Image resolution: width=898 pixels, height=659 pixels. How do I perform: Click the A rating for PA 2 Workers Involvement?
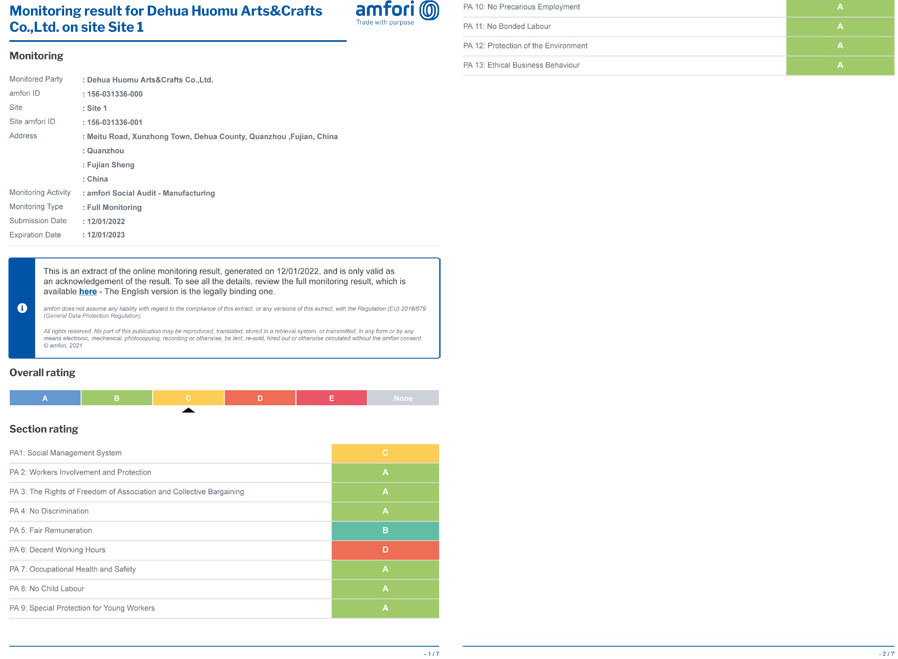pyautogui.click(x=385, y=472)
